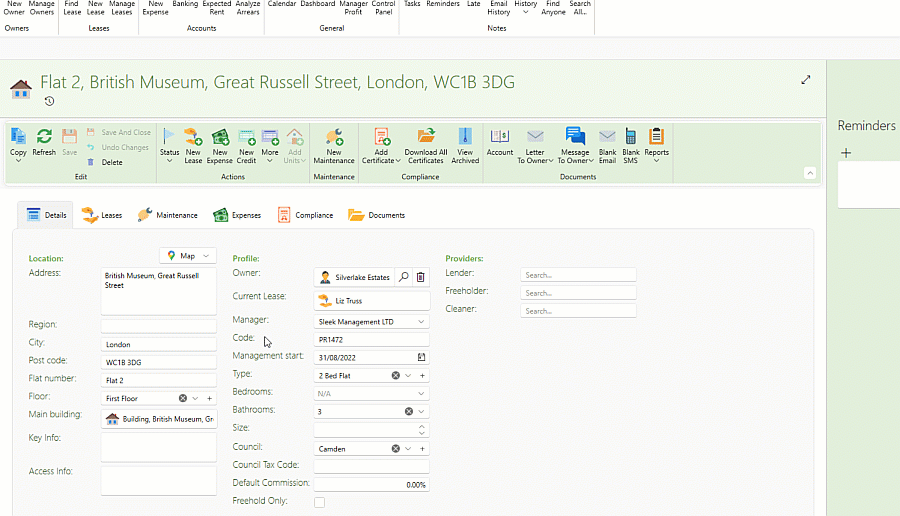Click the history clock icon under the address title
Viewport: 900px width, 516px height.
pos(49,101)
